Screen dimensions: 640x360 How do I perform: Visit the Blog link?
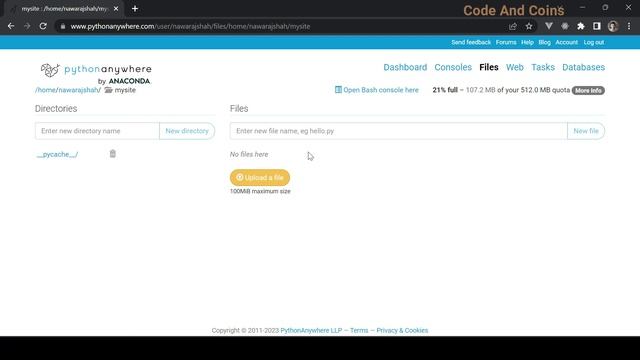click(544, 42)
